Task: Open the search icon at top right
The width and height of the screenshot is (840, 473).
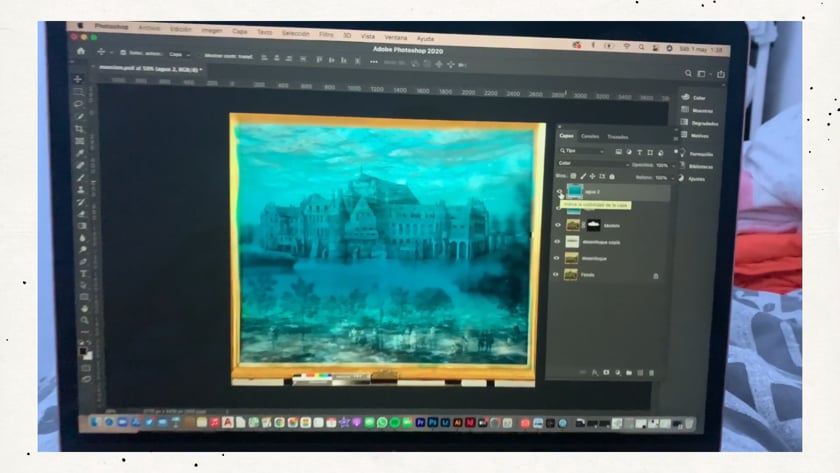Action: point(688,73)
